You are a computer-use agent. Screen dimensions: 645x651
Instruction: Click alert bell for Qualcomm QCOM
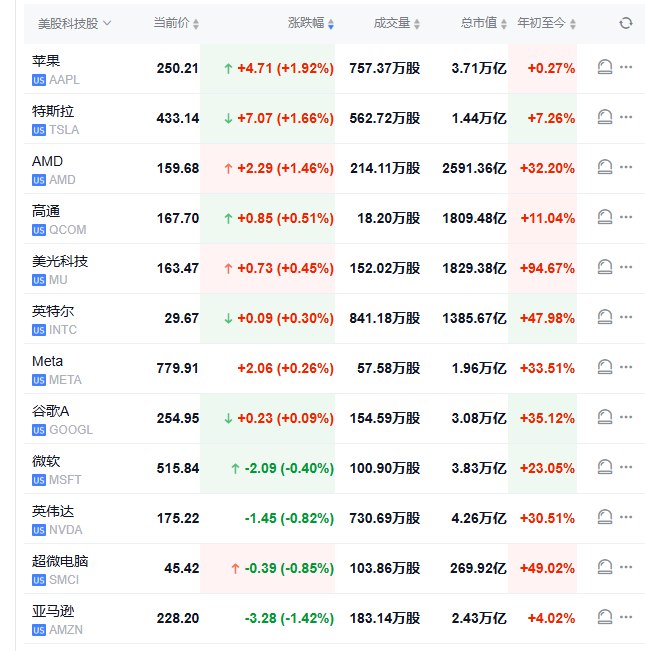(604, 217)
